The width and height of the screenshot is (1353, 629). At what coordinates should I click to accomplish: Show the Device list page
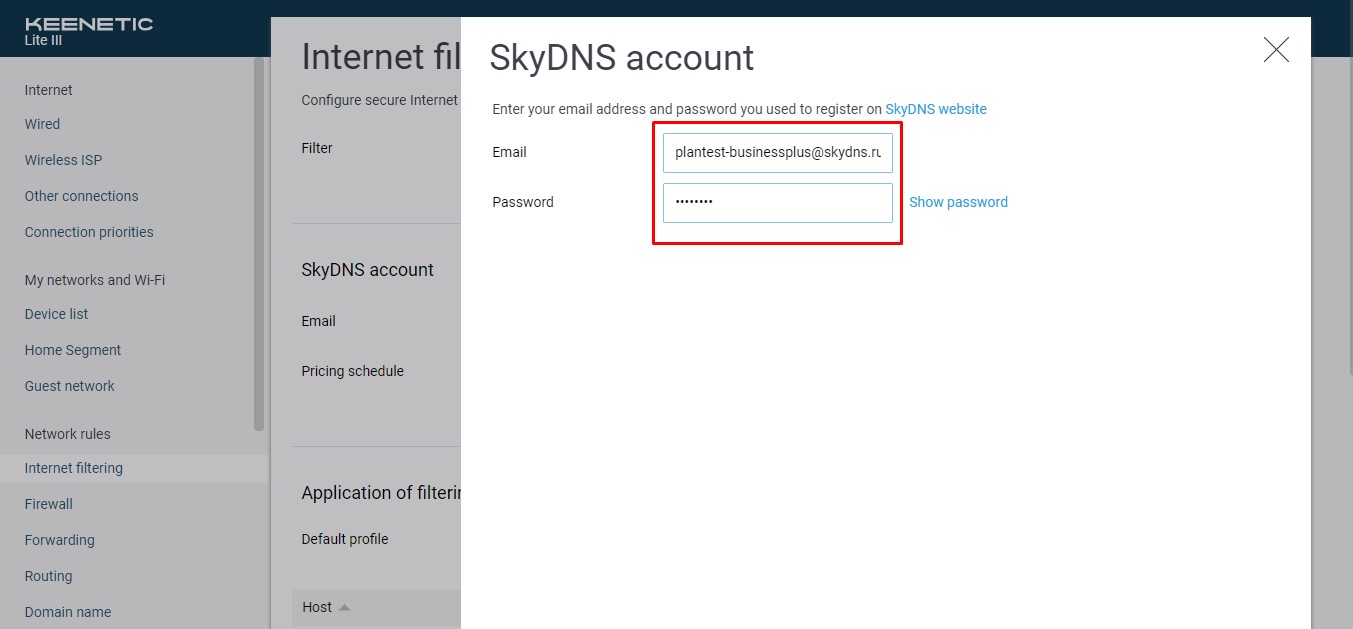pyautogui.click(x=56, y=314)
